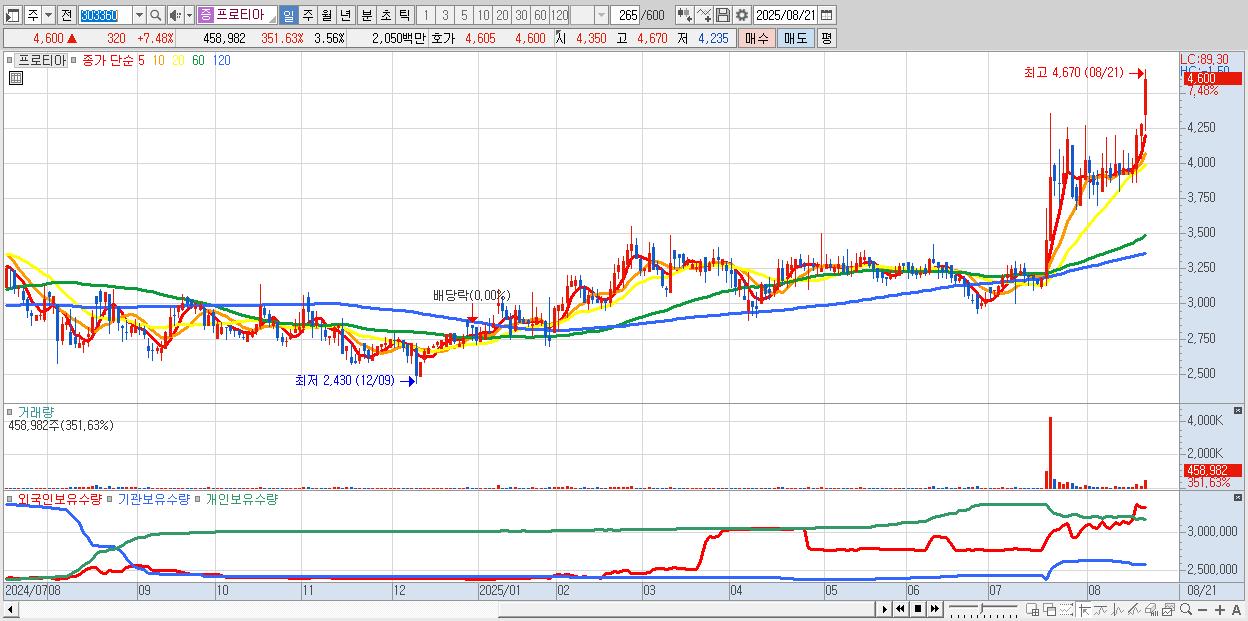Image resolution: width=1248 pixels, height=621 pixels.
Task: Click the candle chart settings icon beside 265/600
Action: 685,15
